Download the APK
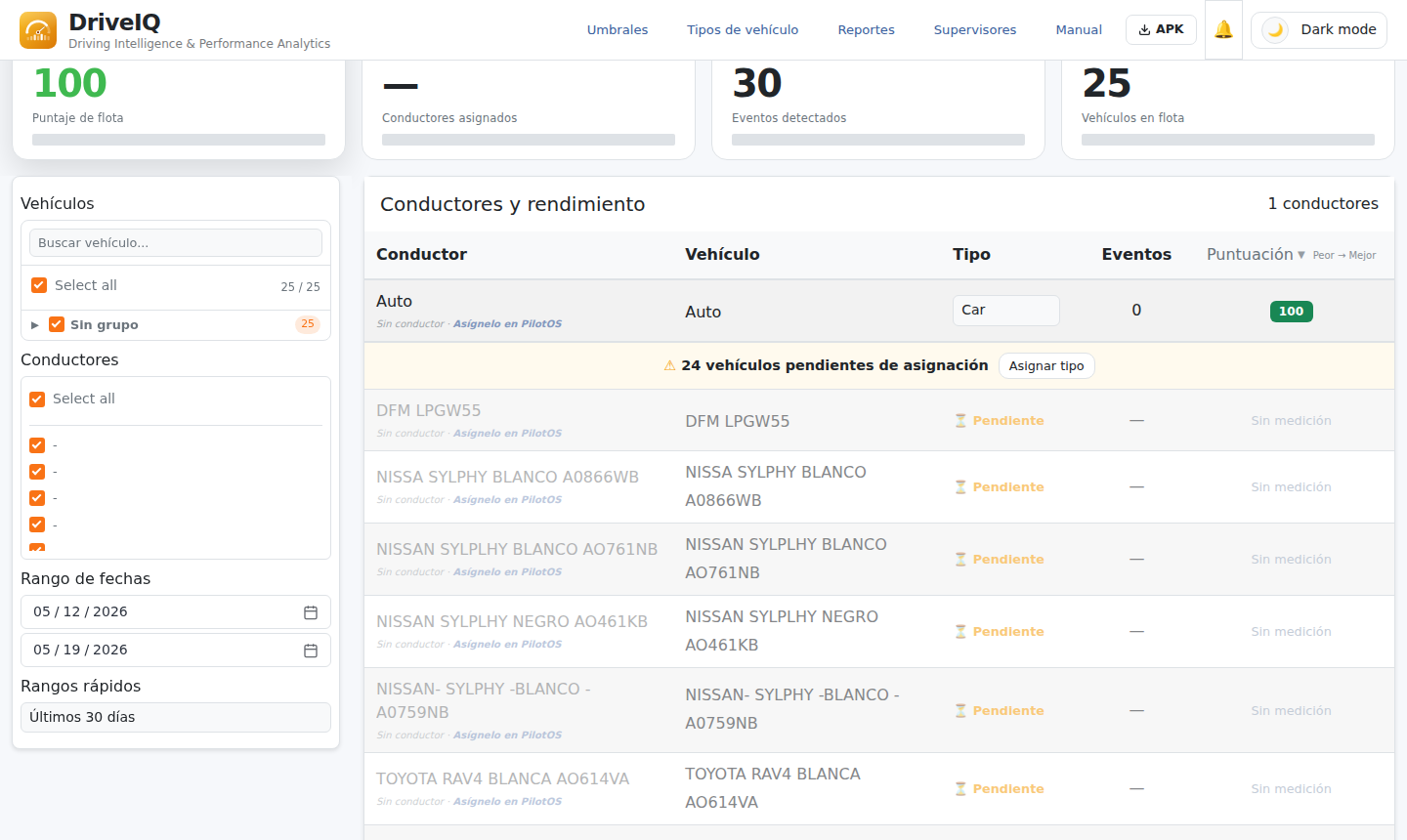 point(1161,29)
